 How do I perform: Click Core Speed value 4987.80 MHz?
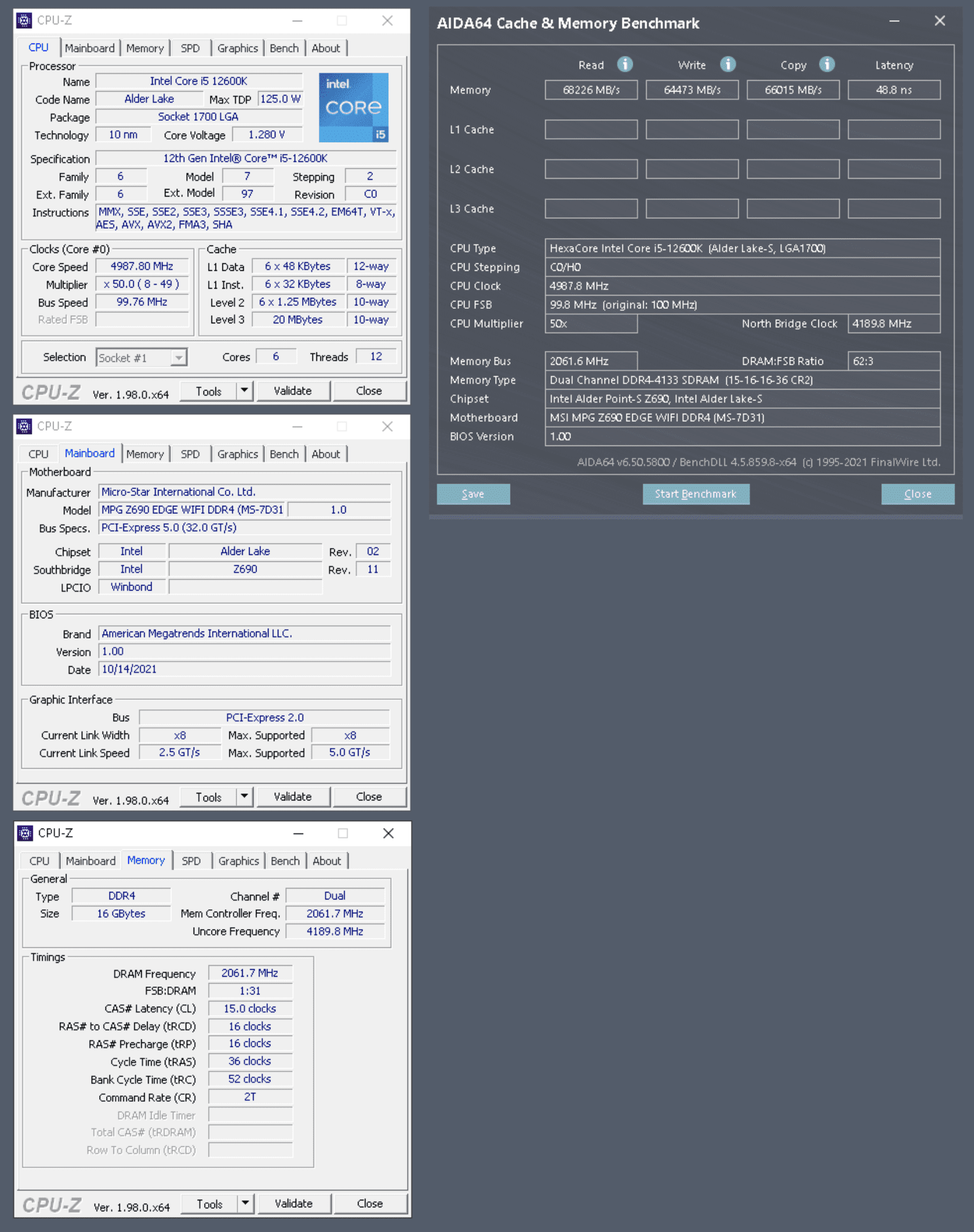tap(142, 266)
